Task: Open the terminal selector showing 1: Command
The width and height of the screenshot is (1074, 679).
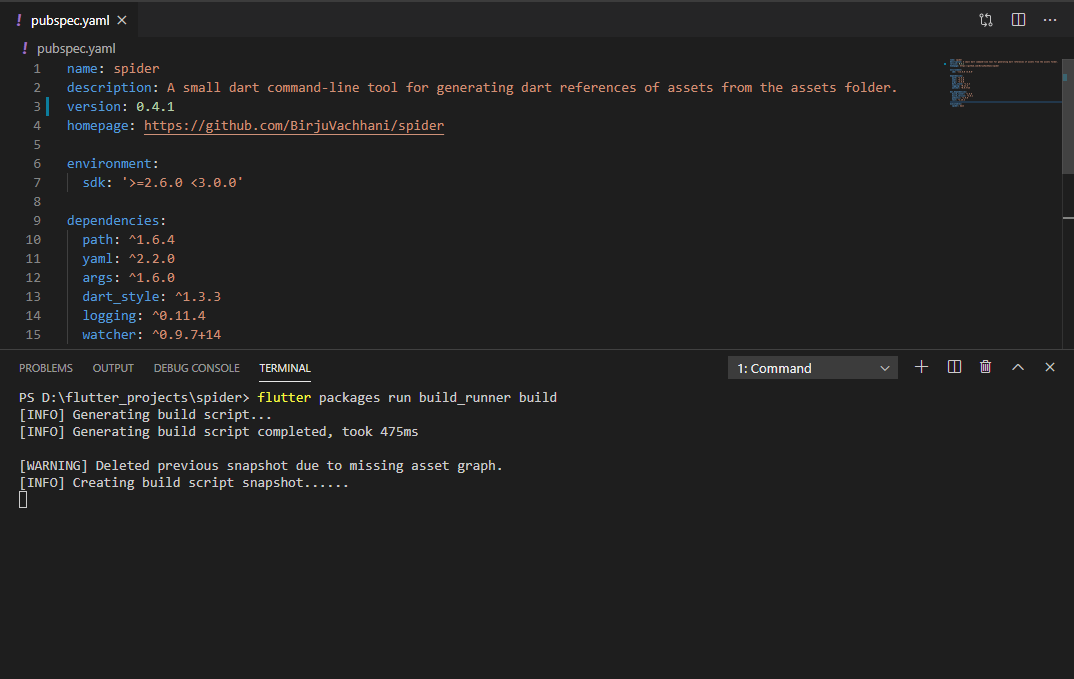Action: [800, 367]
